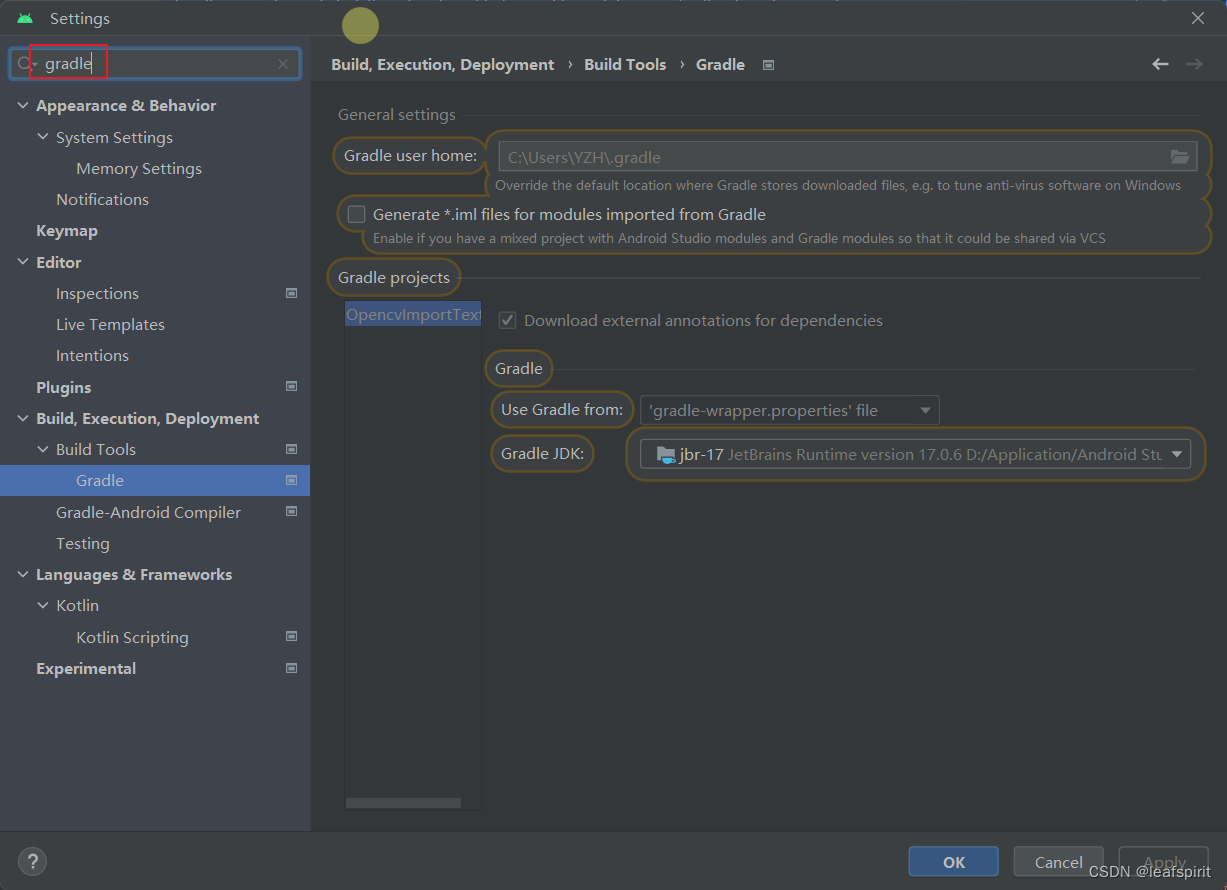Open Experimental settings
Screen dimensions: 1227x890
pos(86,668)
